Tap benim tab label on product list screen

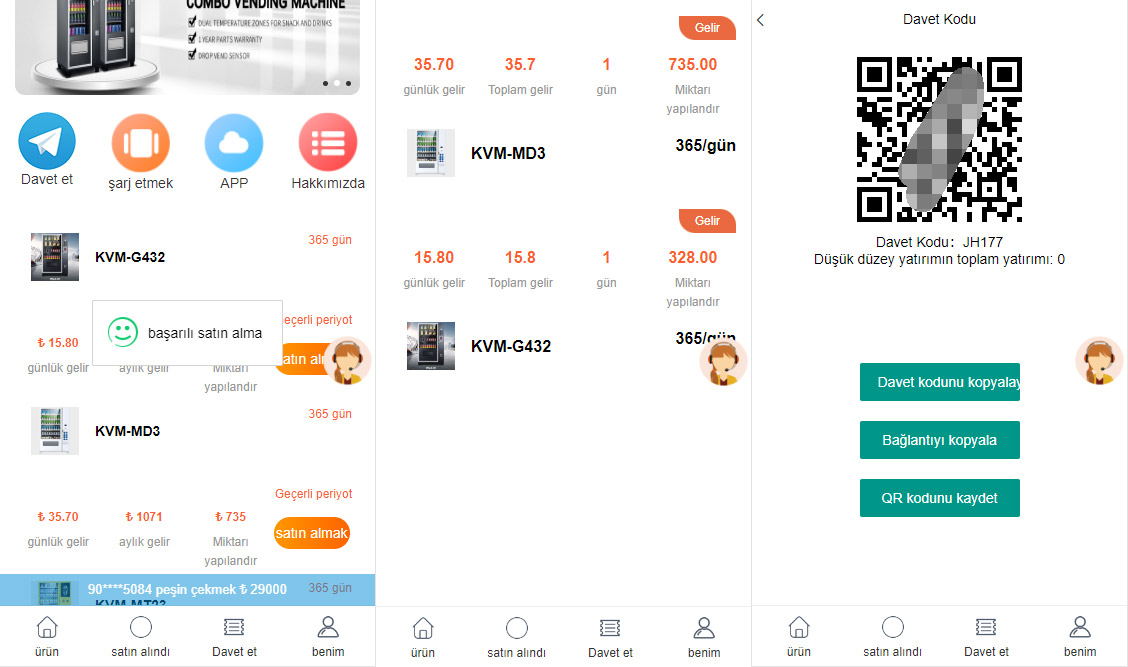[x=328, y=652]
